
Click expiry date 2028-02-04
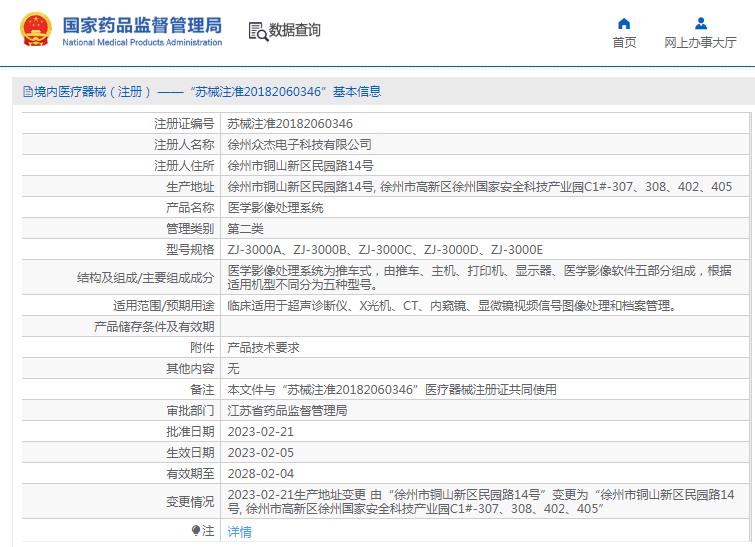[x=261, y=474]
